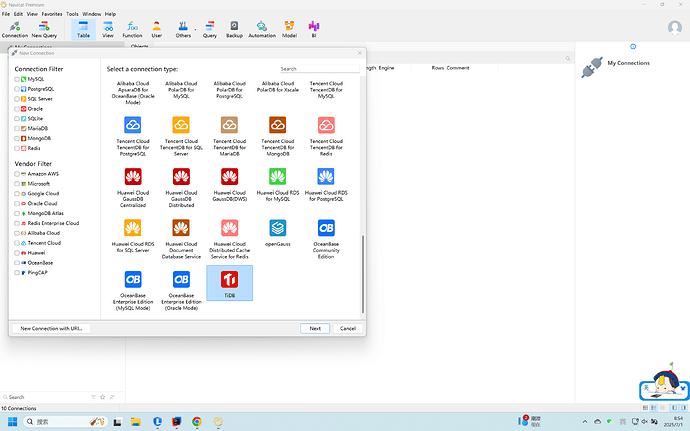The image size is (690, 431).
Task: Open File Explorer from the taskbar
Action: (x=136, y=422)
